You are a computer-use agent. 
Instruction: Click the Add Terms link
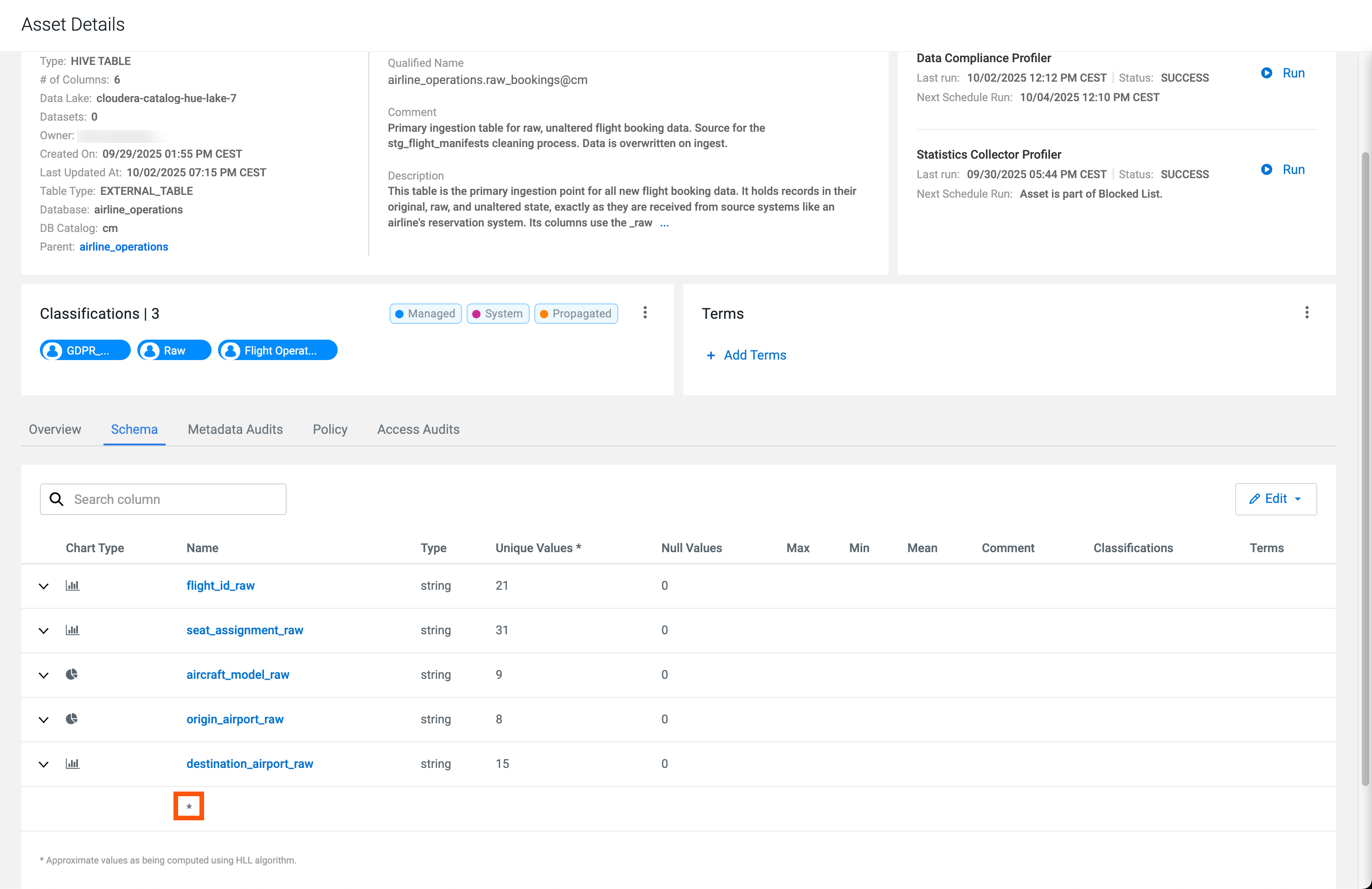click(x=747, y=355)
